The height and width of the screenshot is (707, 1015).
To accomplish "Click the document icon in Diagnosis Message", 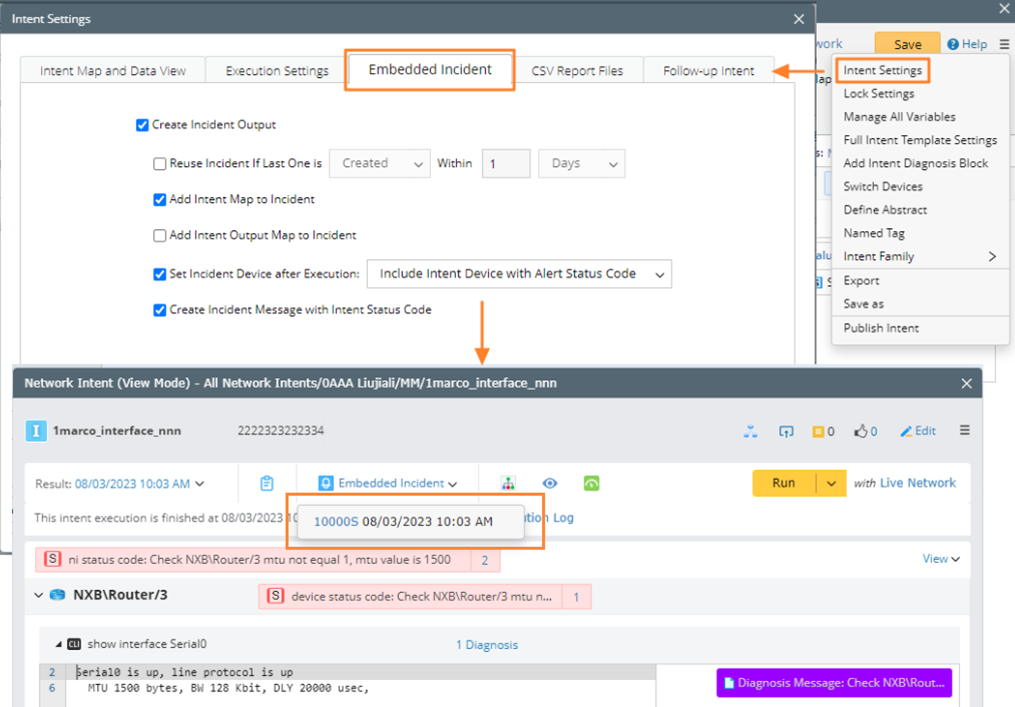I will coord(729,683).
